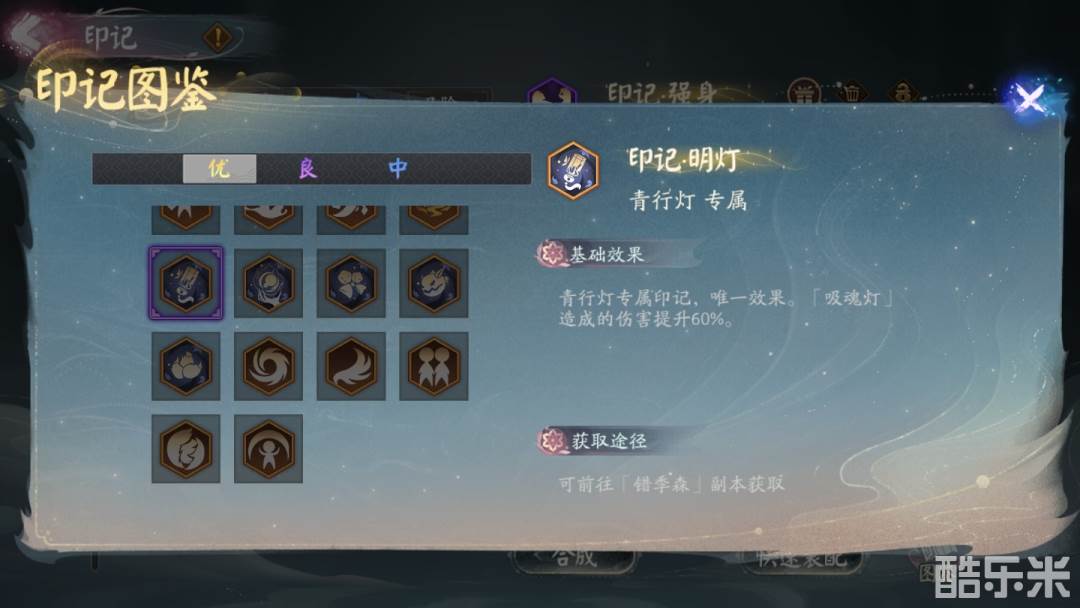The width and height of the screenshot is (1080, 608).
Task: Open the exclamation info icon beside 印记
Action: click(x=218, y=37)
